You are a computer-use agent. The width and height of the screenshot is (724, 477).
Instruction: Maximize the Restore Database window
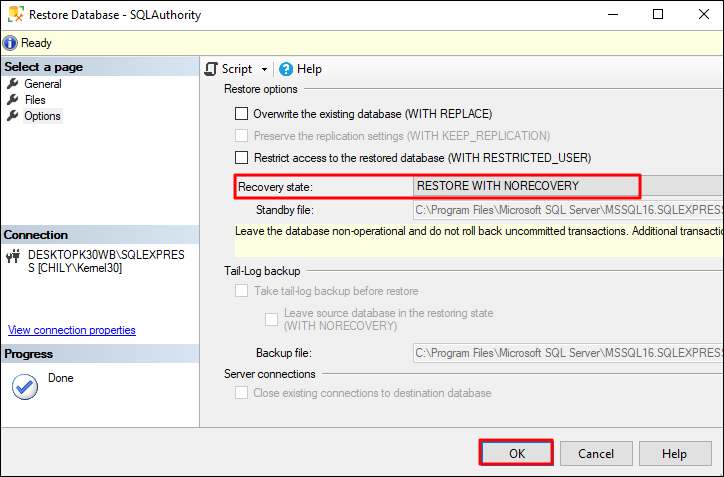[658, 14]
